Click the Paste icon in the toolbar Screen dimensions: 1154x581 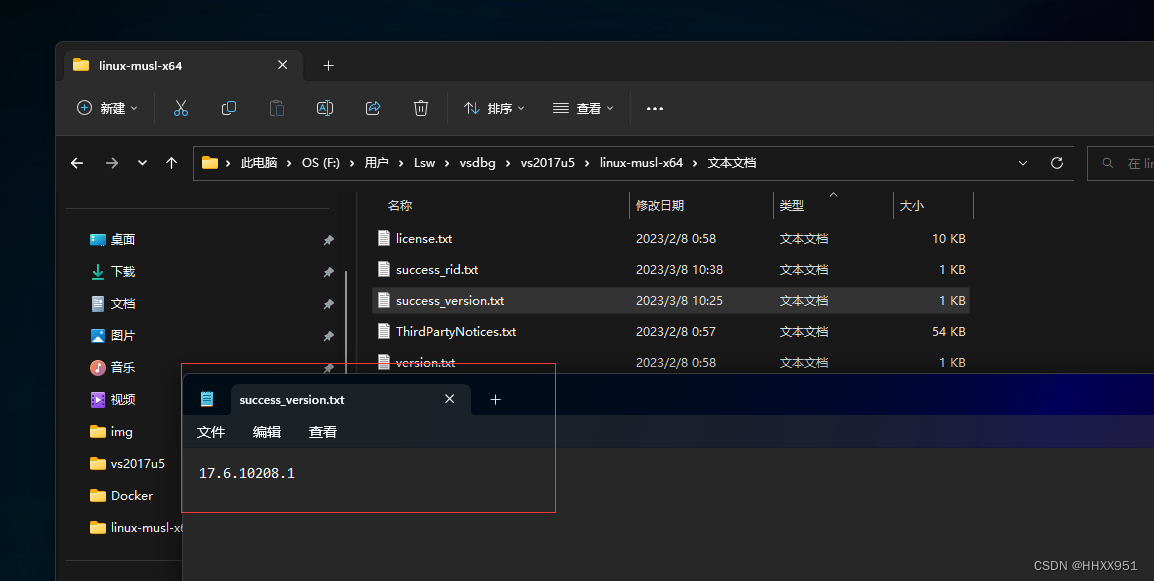(x=276, y=108)
